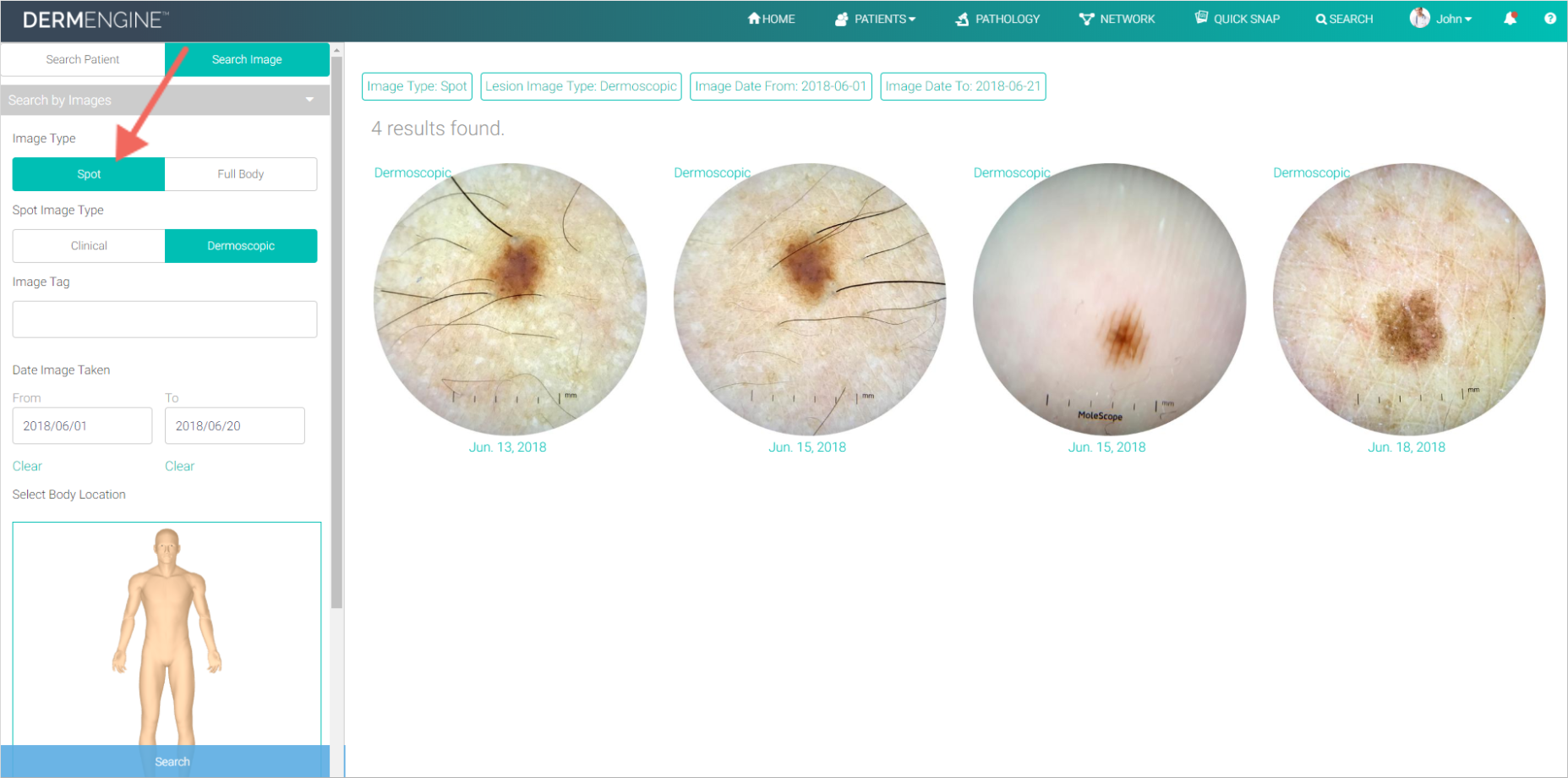This screenshot has width=1568, height=778.
Task: Keep Dermoscopic selected for Spot Image Type
Action: [x=240, y=245]
